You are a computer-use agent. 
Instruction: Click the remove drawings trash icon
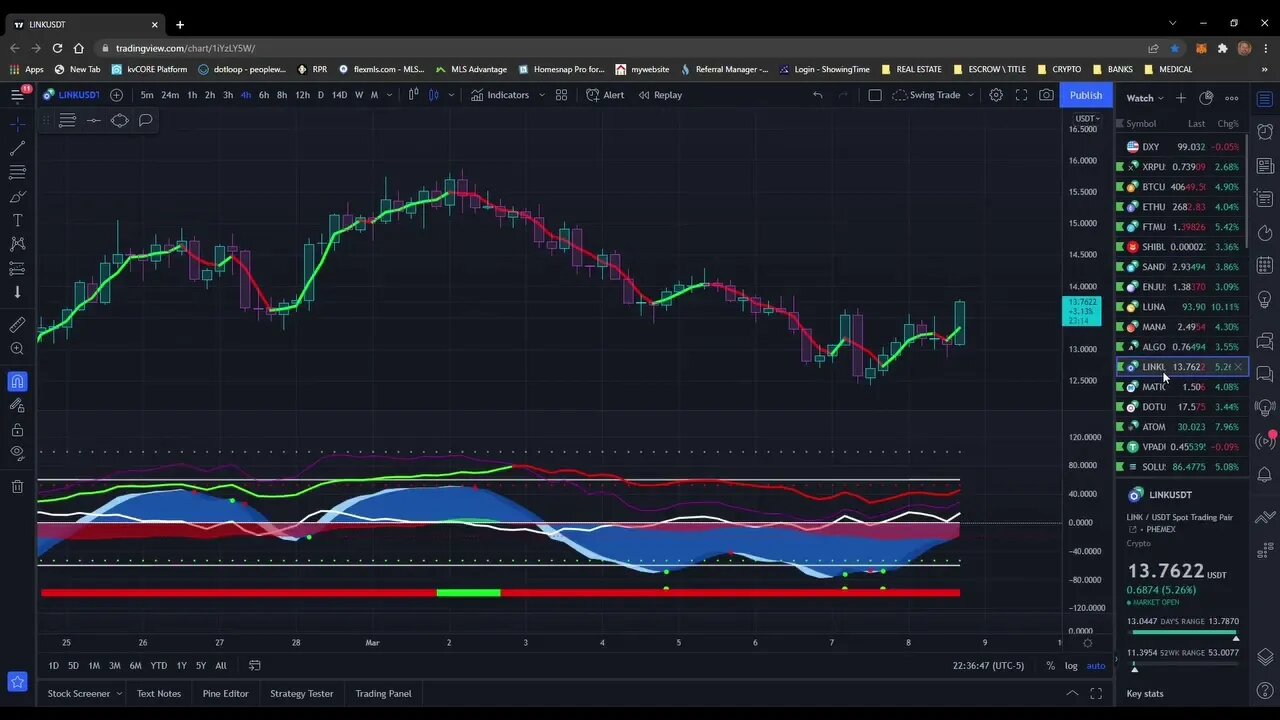click(17, 487)
